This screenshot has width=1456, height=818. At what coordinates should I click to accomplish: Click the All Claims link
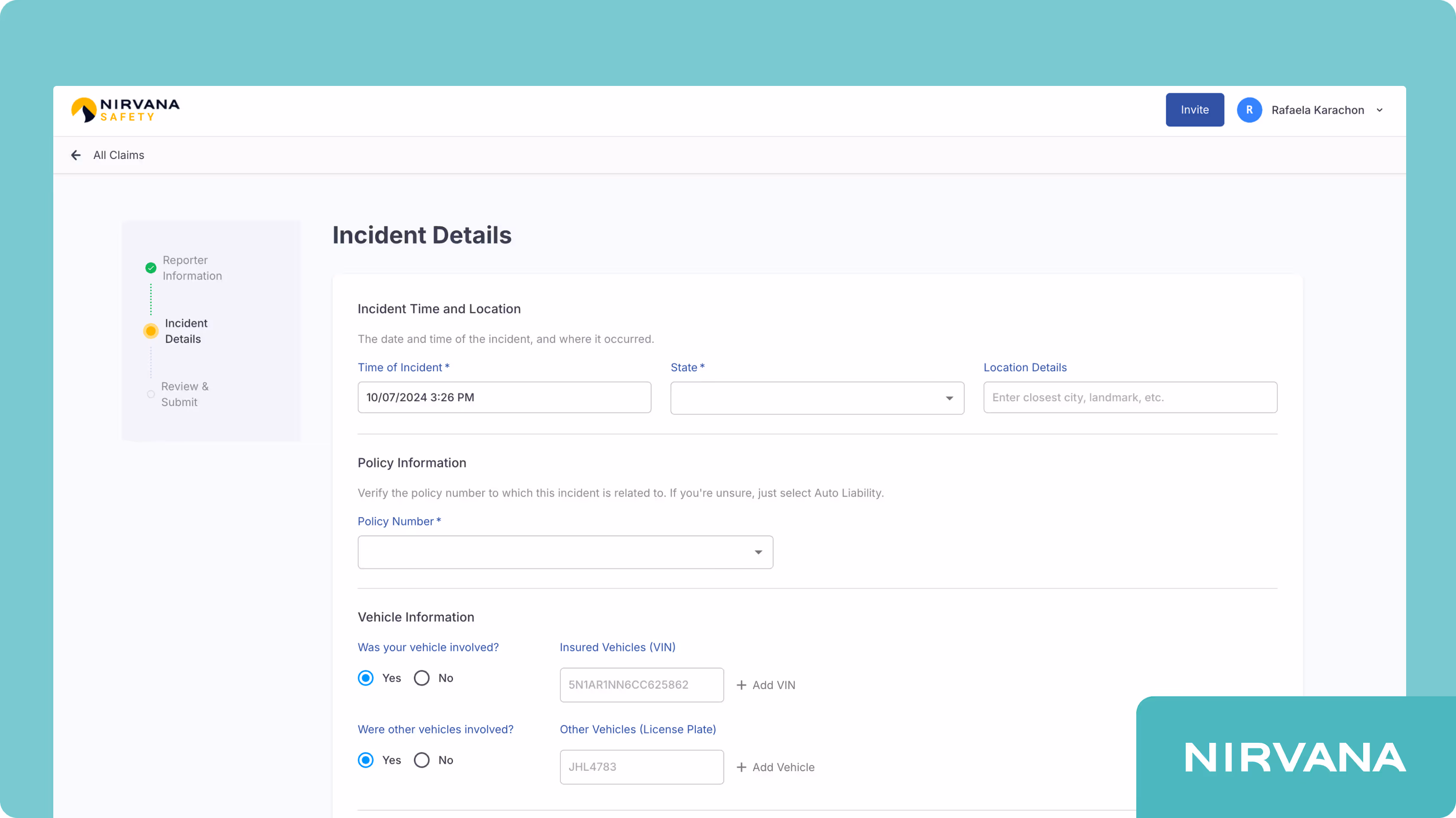(119, 155)
